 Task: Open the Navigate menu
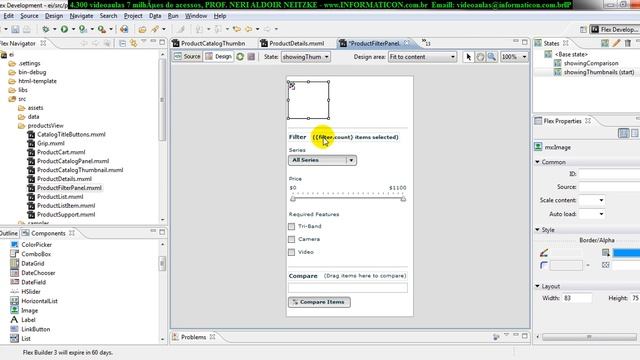coord(81,16)
